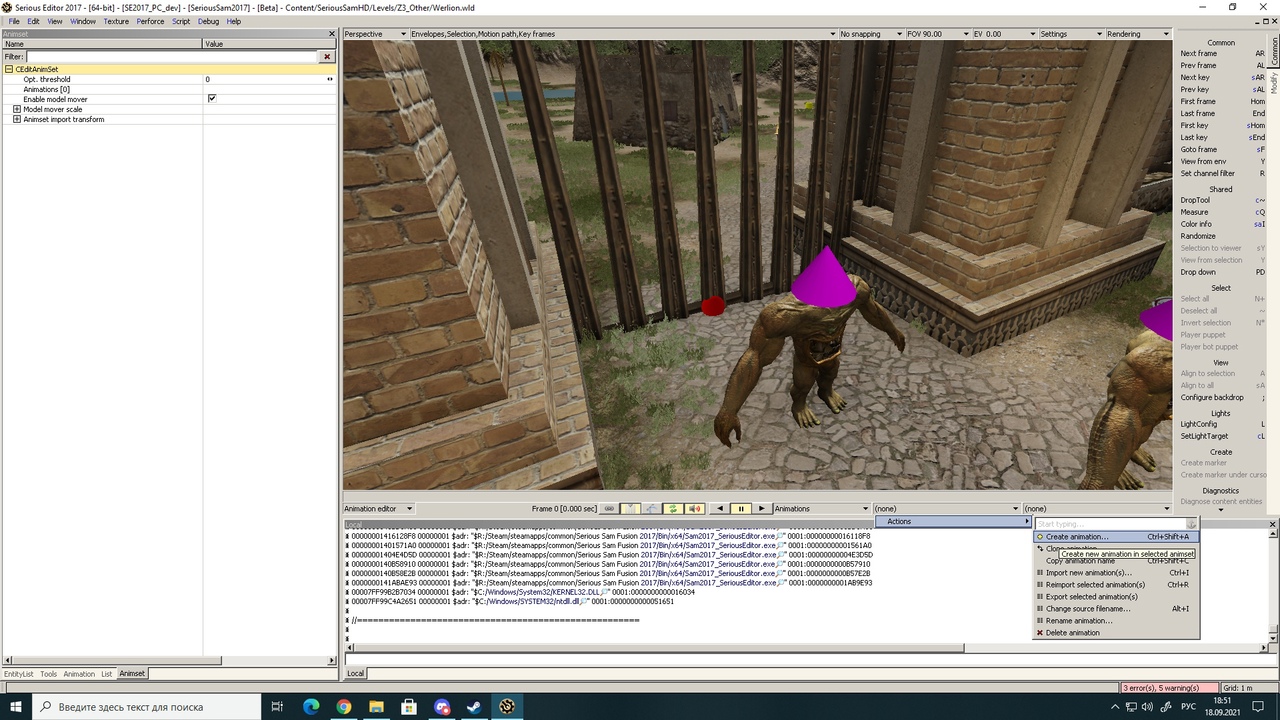Click the chain link icon in animation toolbar
The width and height of the screenshot is (1280, 720).
(610, 509)
